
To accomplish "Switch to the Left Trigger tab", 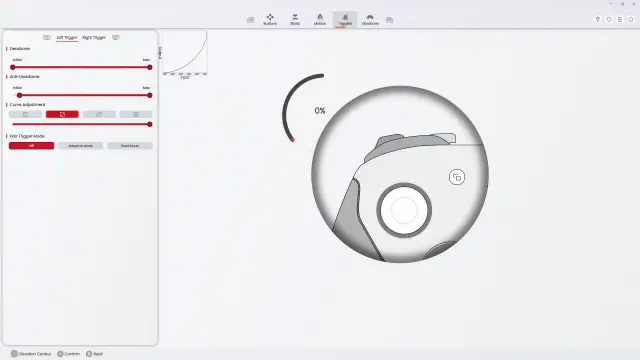I will point(67,38).
